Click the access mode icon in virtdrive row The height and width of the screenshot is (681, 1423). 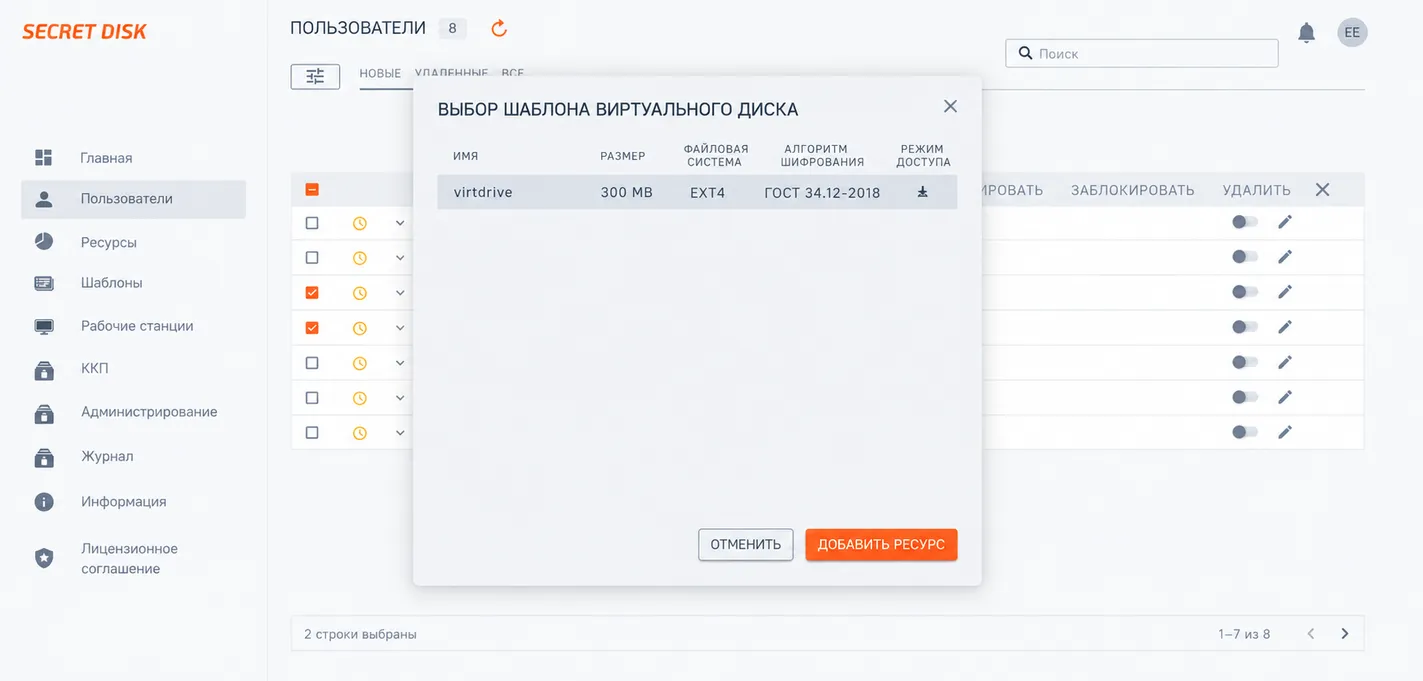922,192
